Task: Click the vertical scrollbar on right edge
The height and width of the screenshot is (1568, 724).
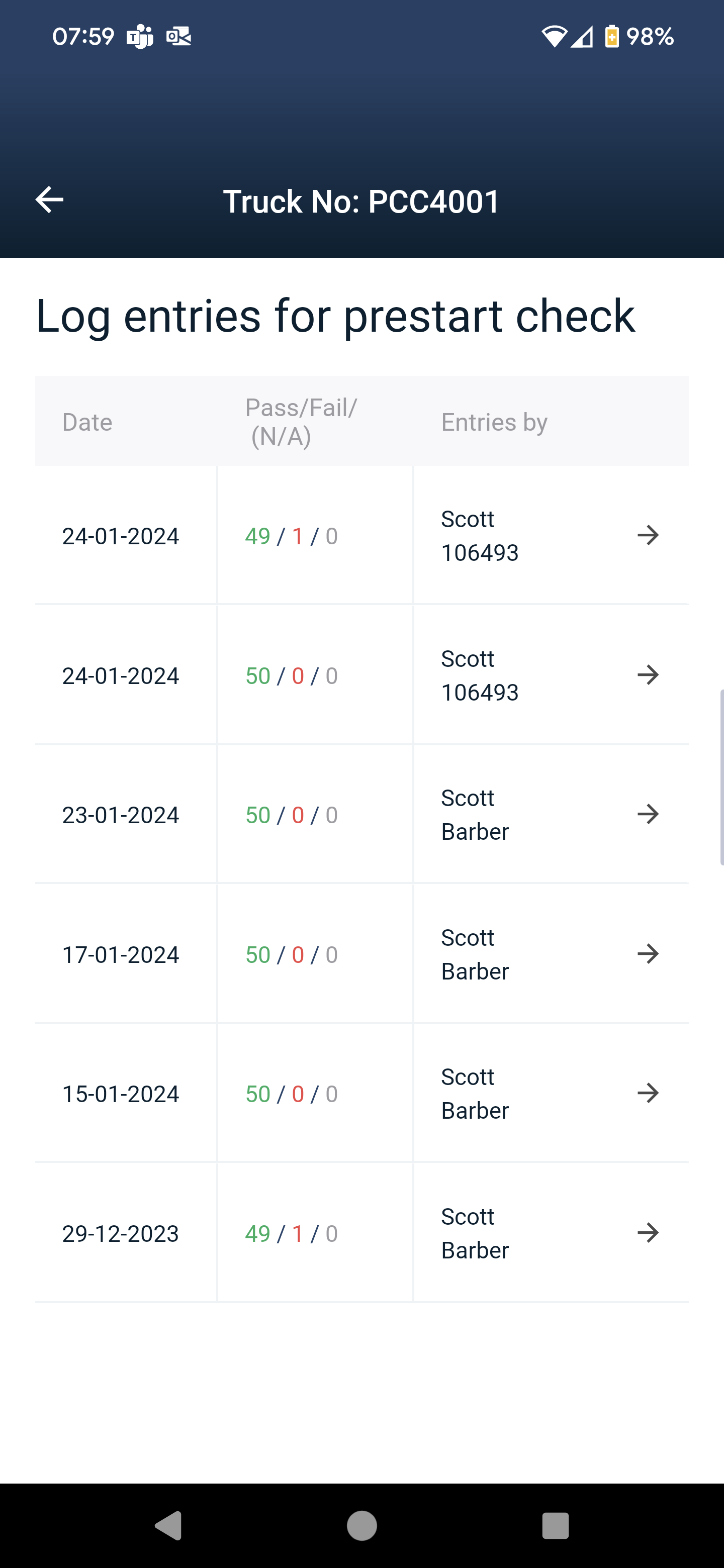Action: [x=721, y=777]
